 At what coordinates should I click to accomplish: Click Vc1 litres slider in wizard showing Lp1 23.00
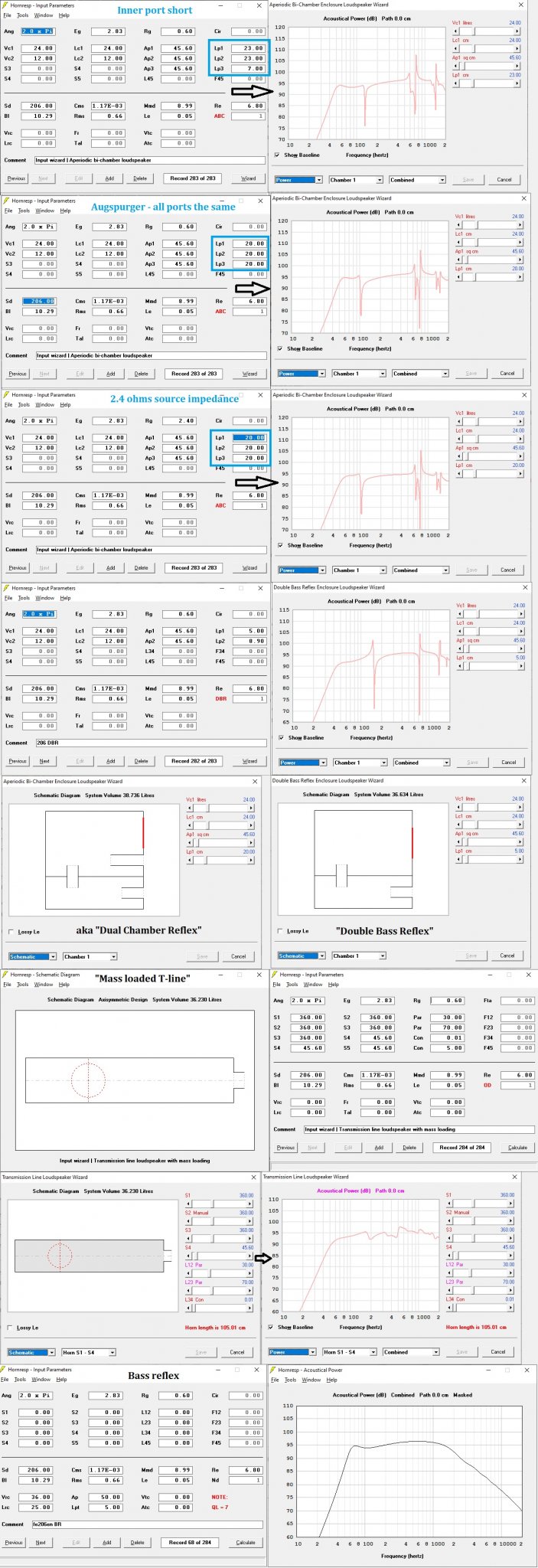click(487, 31)
